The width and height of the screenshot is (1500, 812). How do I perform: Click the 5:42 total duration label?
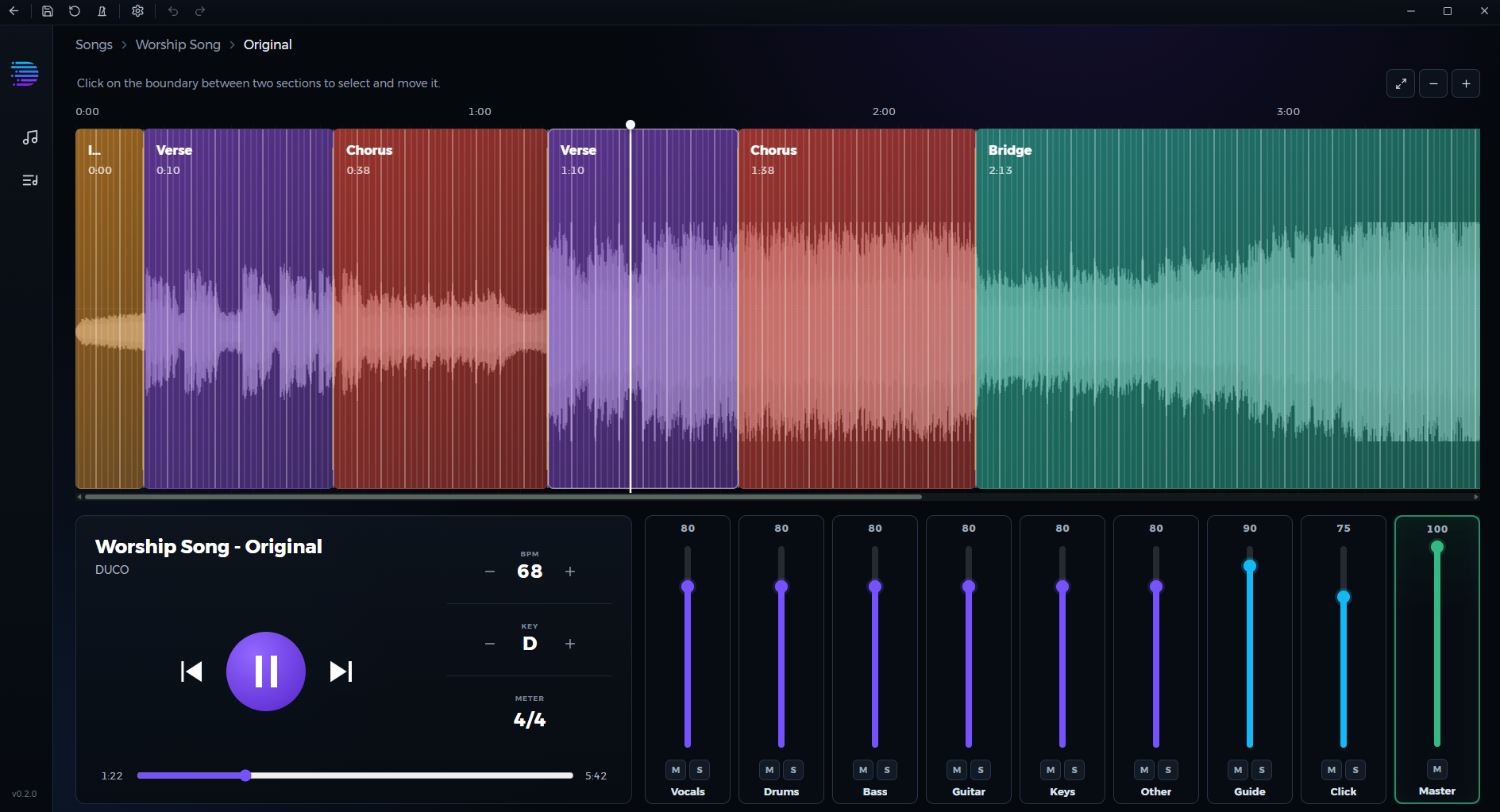[596, 775]
